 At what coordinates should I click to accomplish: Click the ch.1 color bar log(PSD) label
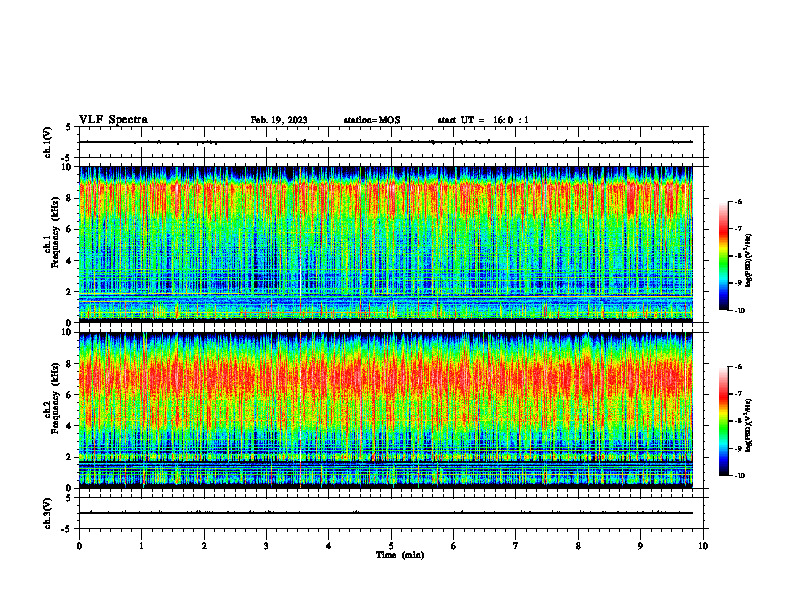click(749, 261)
